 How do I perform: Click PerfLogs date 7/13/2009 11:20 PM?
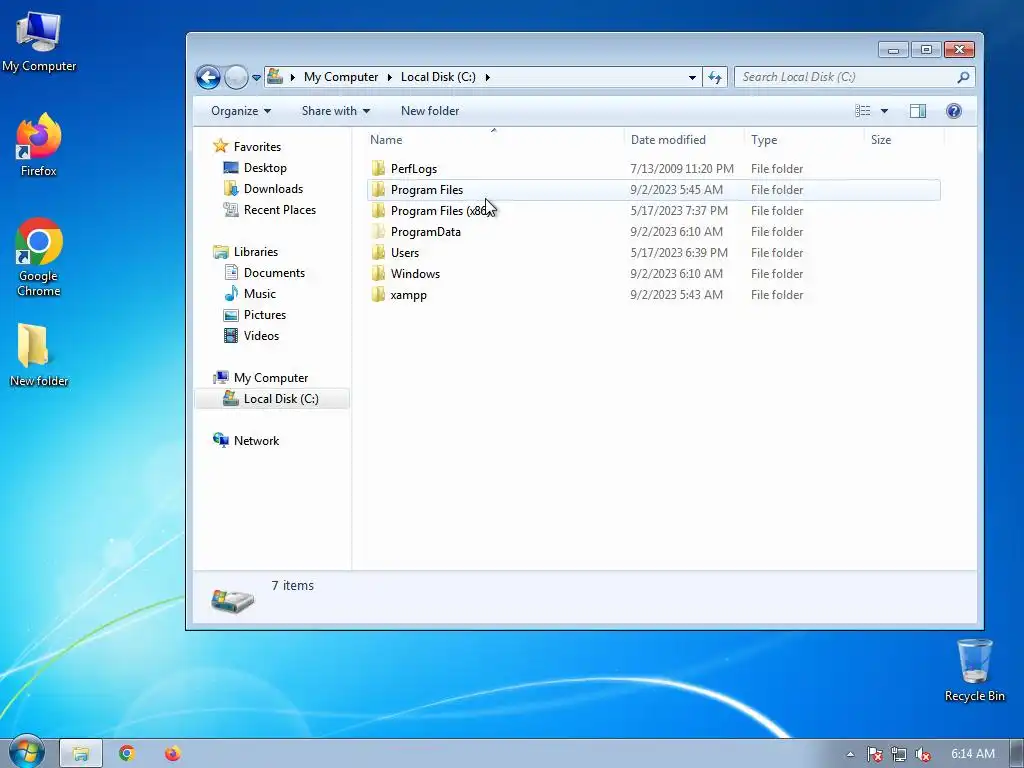click(x=682, y=168)
